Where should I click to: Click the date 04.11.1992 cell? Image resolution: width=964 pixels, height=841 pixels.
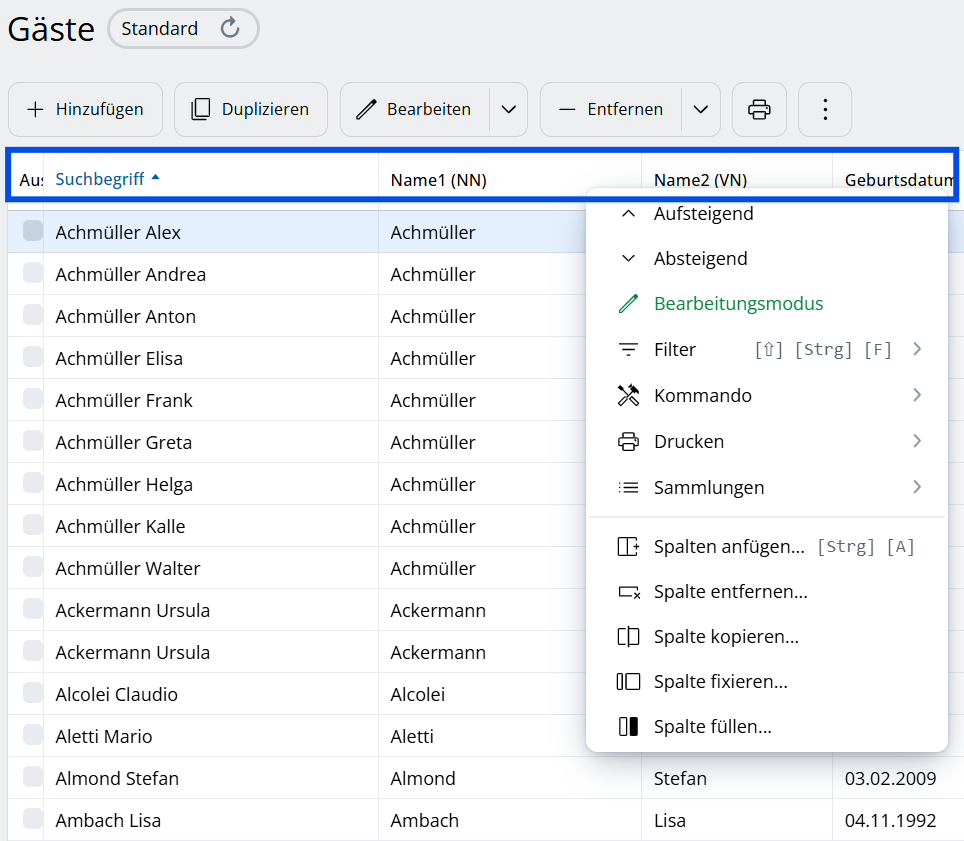click(890, 820)
